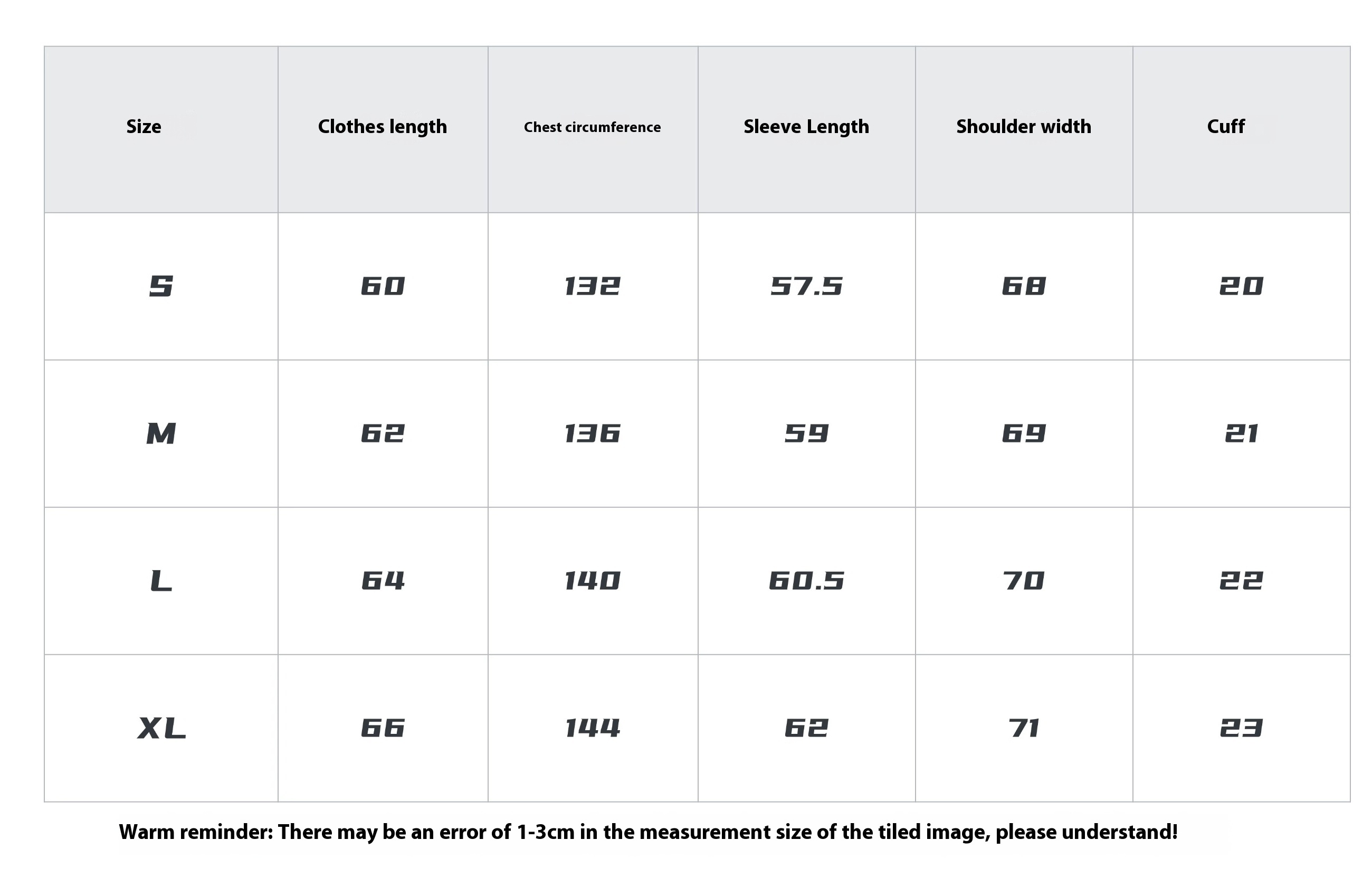The width and height of the screenshot is (1372, 887).
Task: Select the 64 clothes length cell
Action: (383, 581)
